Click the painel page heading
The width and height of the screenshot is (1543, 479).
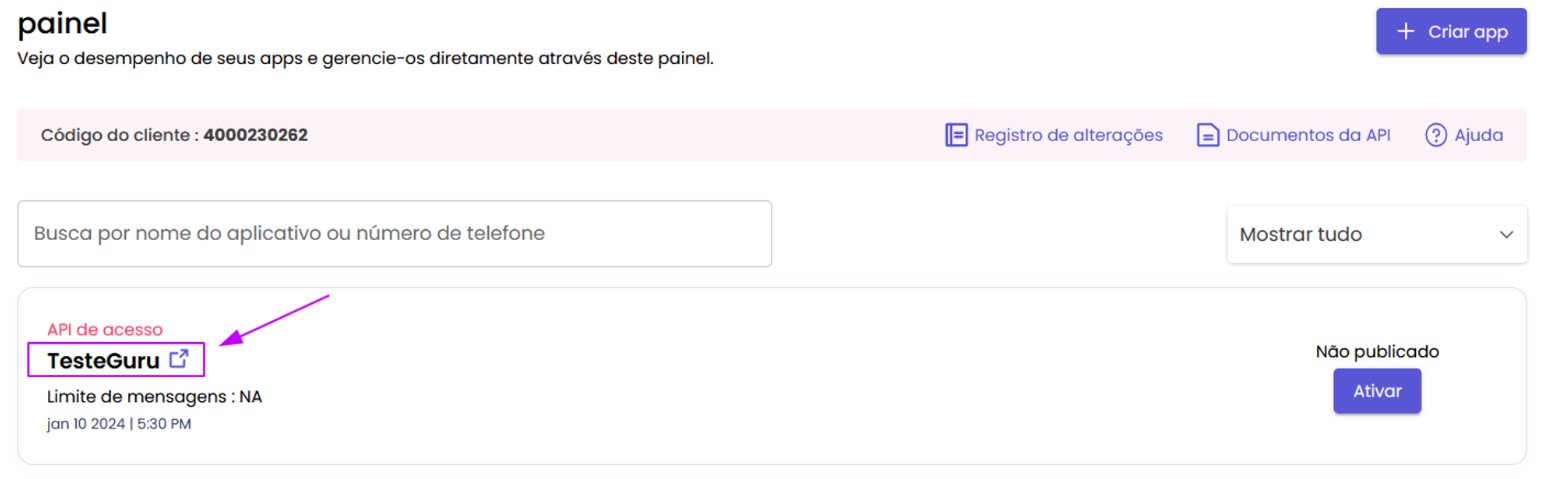tap(62, 22)
